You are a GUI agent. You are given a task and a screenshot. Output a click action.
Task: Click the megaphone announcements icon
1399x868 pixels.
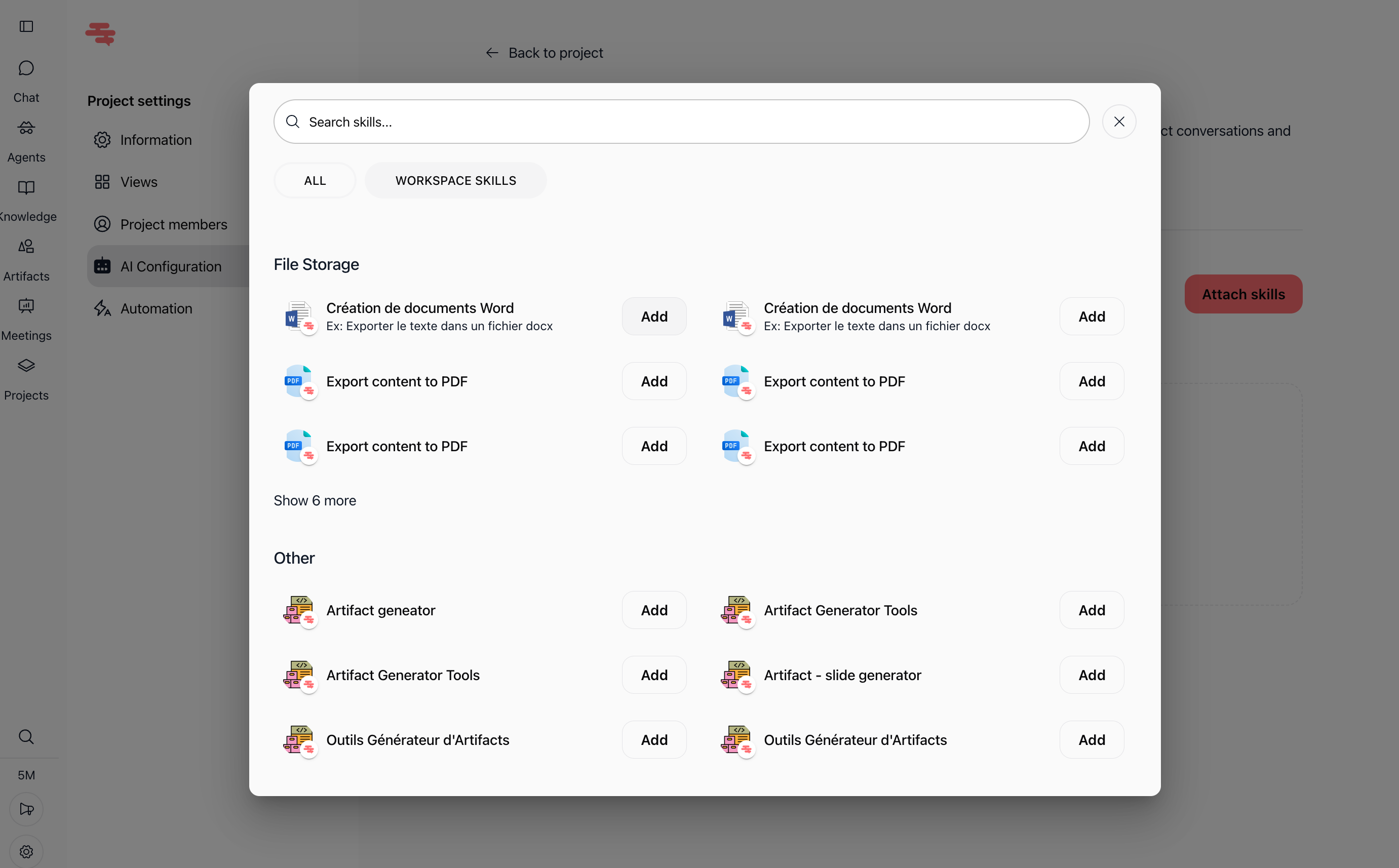pos(26,809)
